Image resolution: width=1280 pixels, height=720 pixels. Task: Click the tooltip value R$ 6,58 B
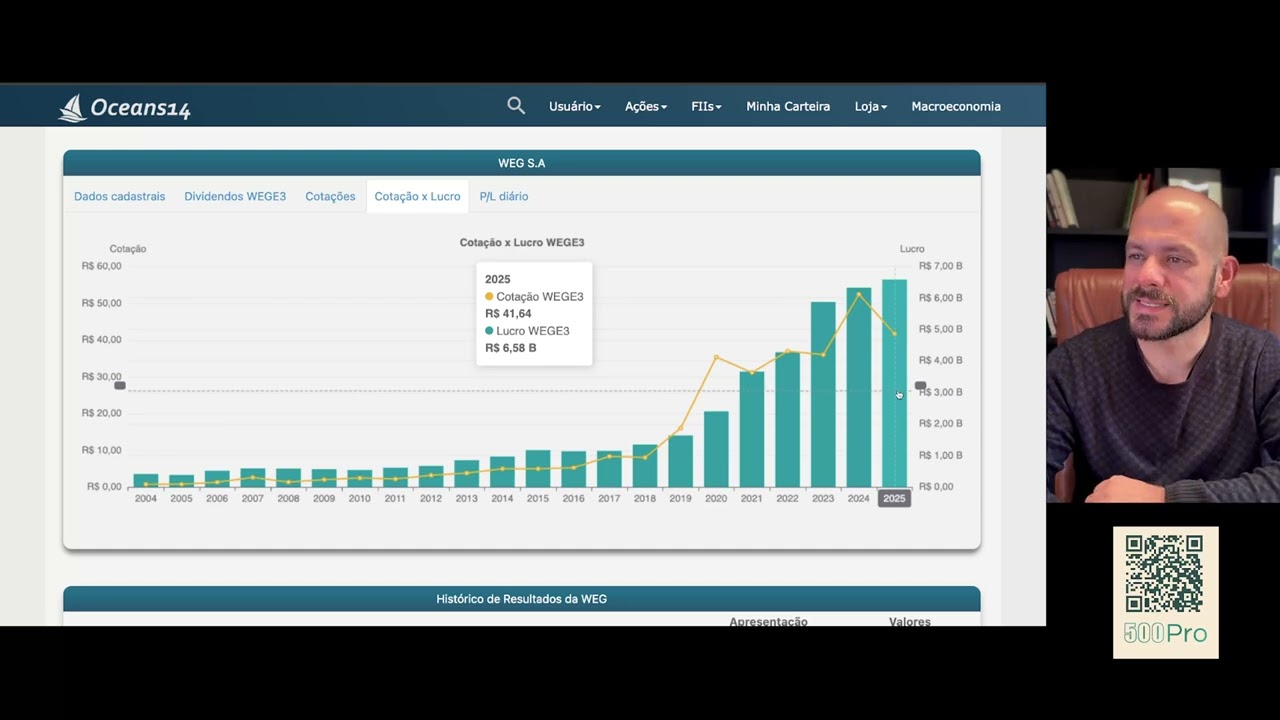[511, 348]
